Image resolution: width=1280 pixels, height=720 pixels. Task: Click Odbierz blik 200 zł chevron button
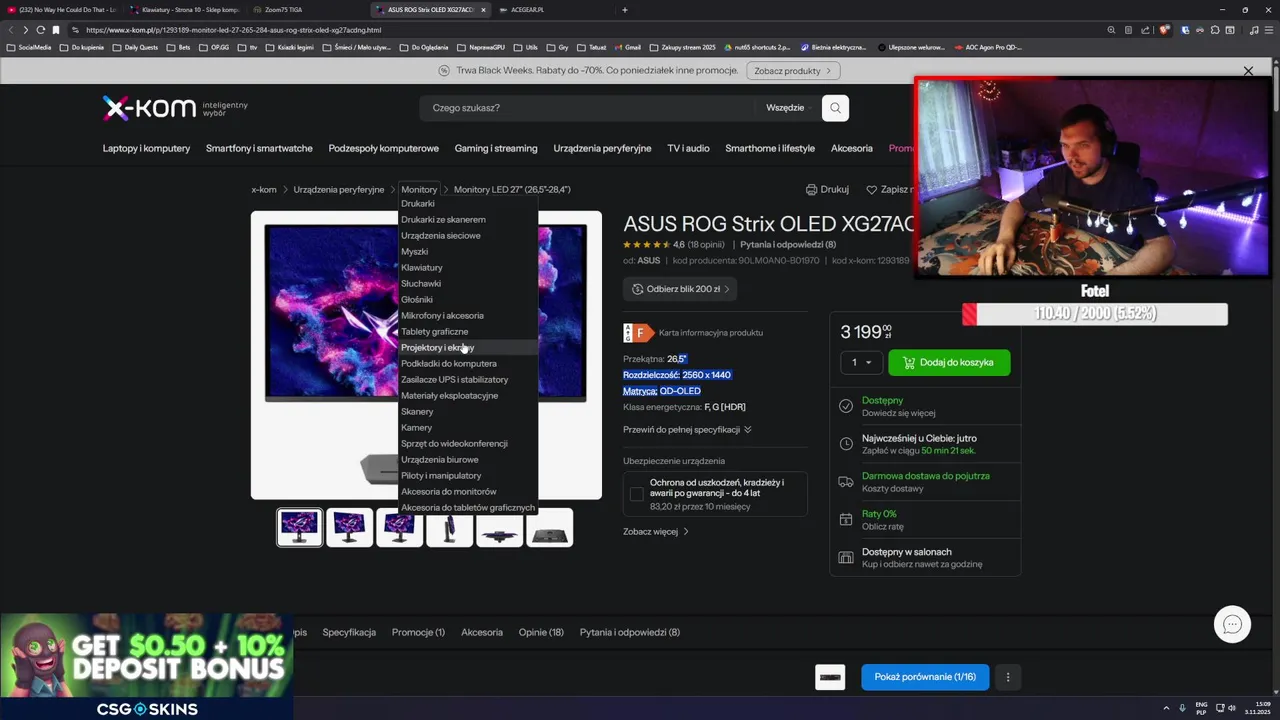[x=680, y=289]
